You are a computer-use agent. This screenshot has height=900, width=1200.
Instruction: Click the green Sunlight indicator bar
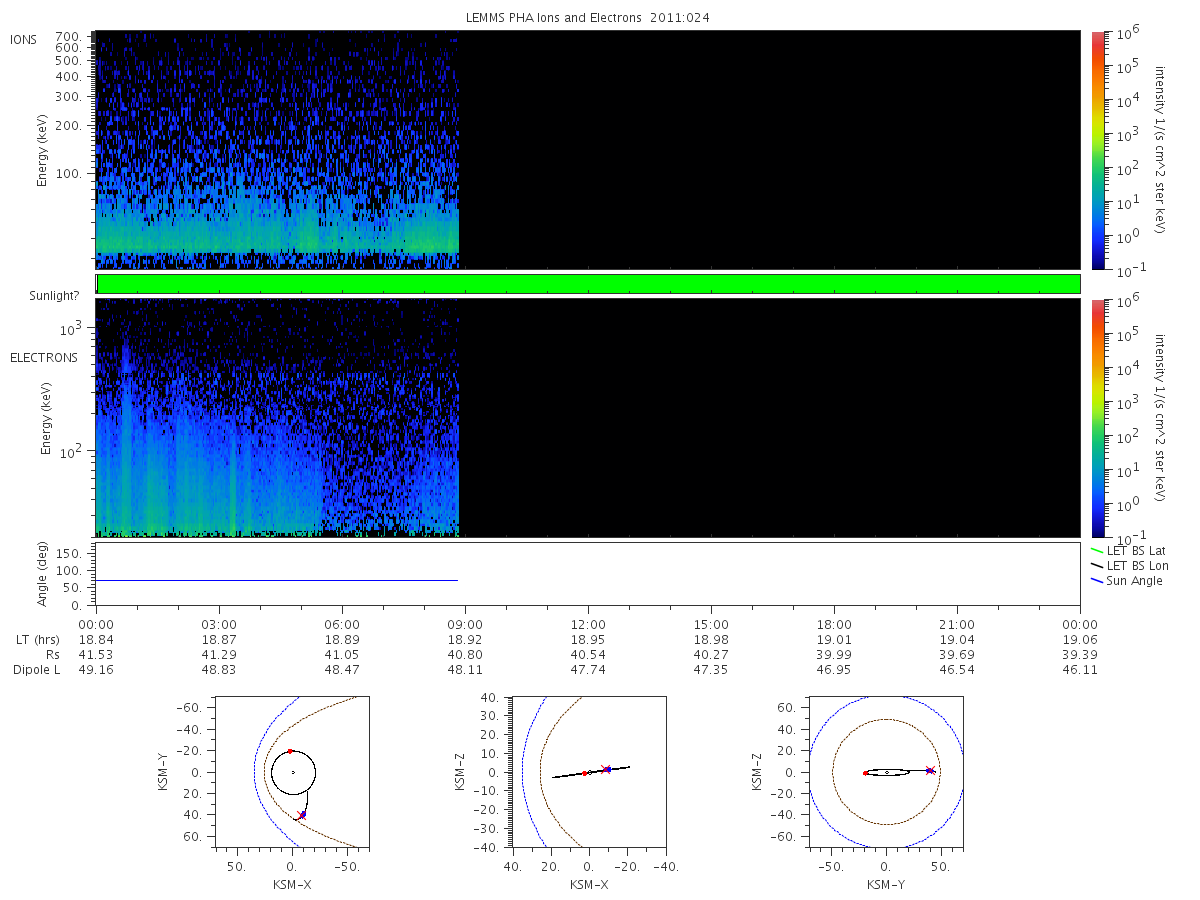click(x=588, y=284)
